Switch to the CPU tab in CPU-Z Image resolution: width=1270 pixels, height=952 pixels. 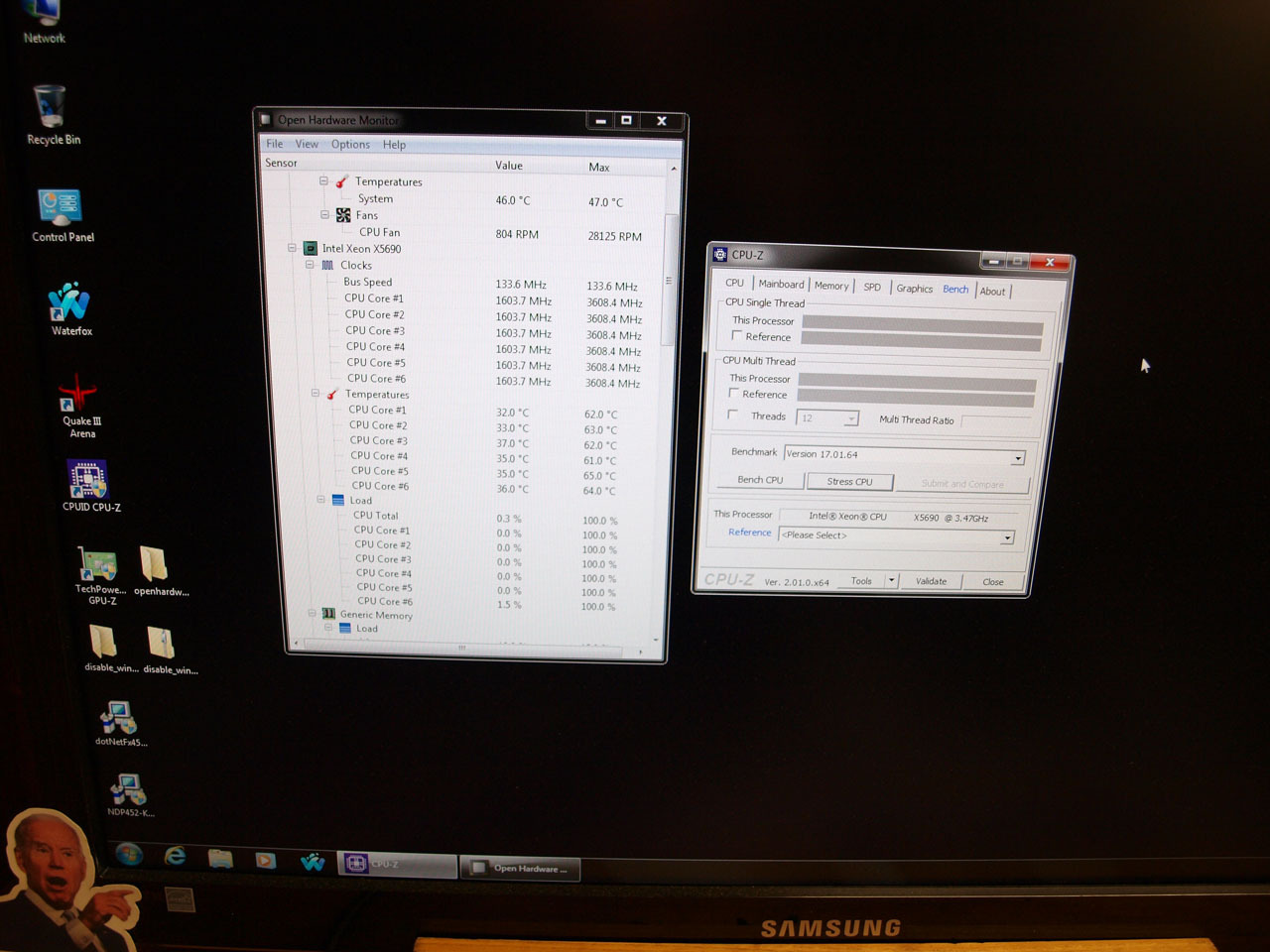[734, 283]
